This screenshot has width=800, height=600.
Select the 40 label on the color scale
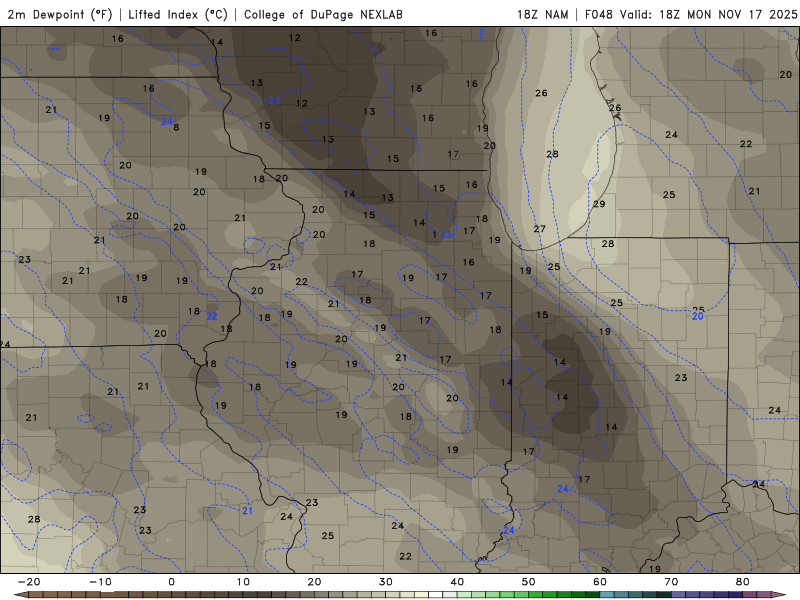(457, 582)
